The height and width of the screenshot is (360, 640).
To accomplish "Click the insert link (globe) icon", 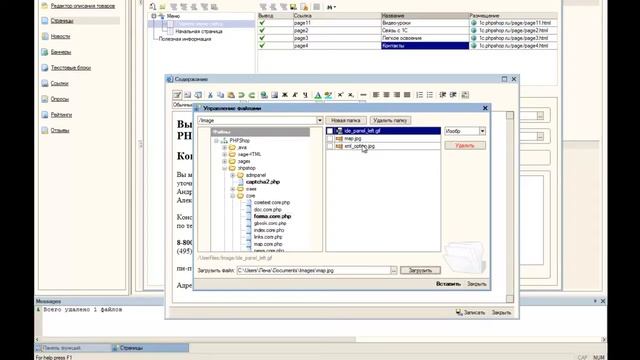I will pyautogui.click(x=264, y=95).
